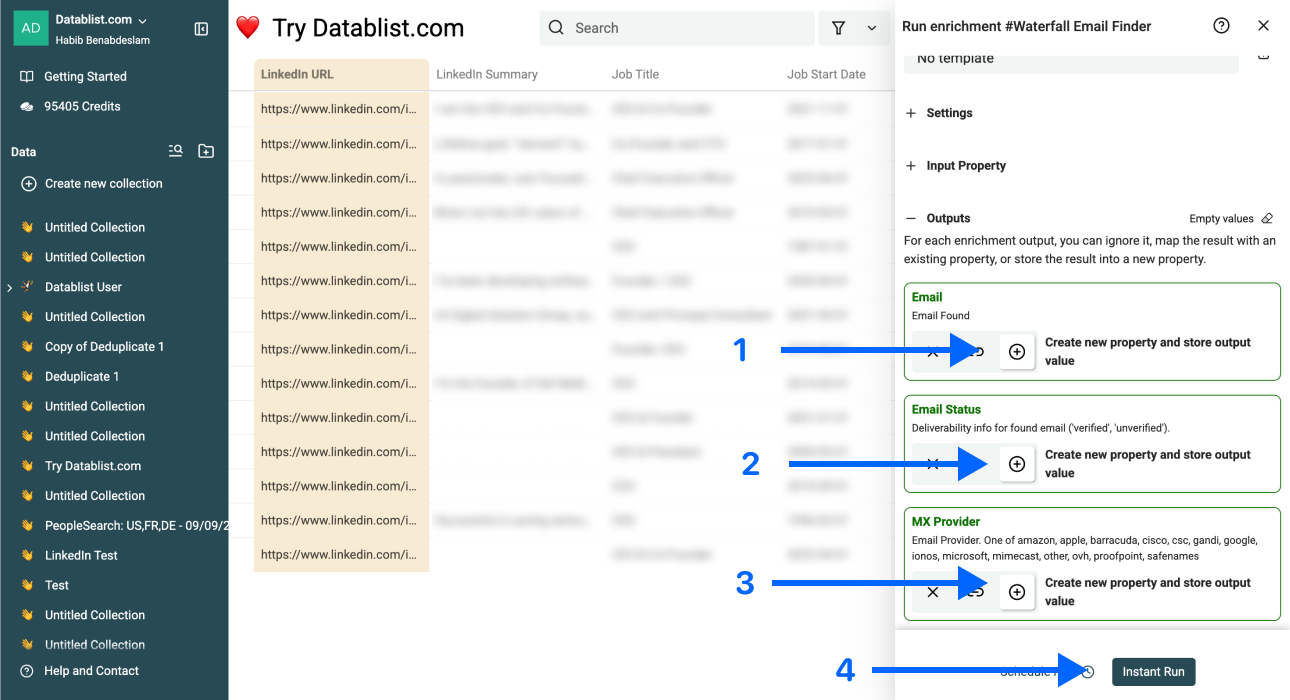Expand the Datablist User tree item
The image size is (1290, 700).
[x=9, y=288]
